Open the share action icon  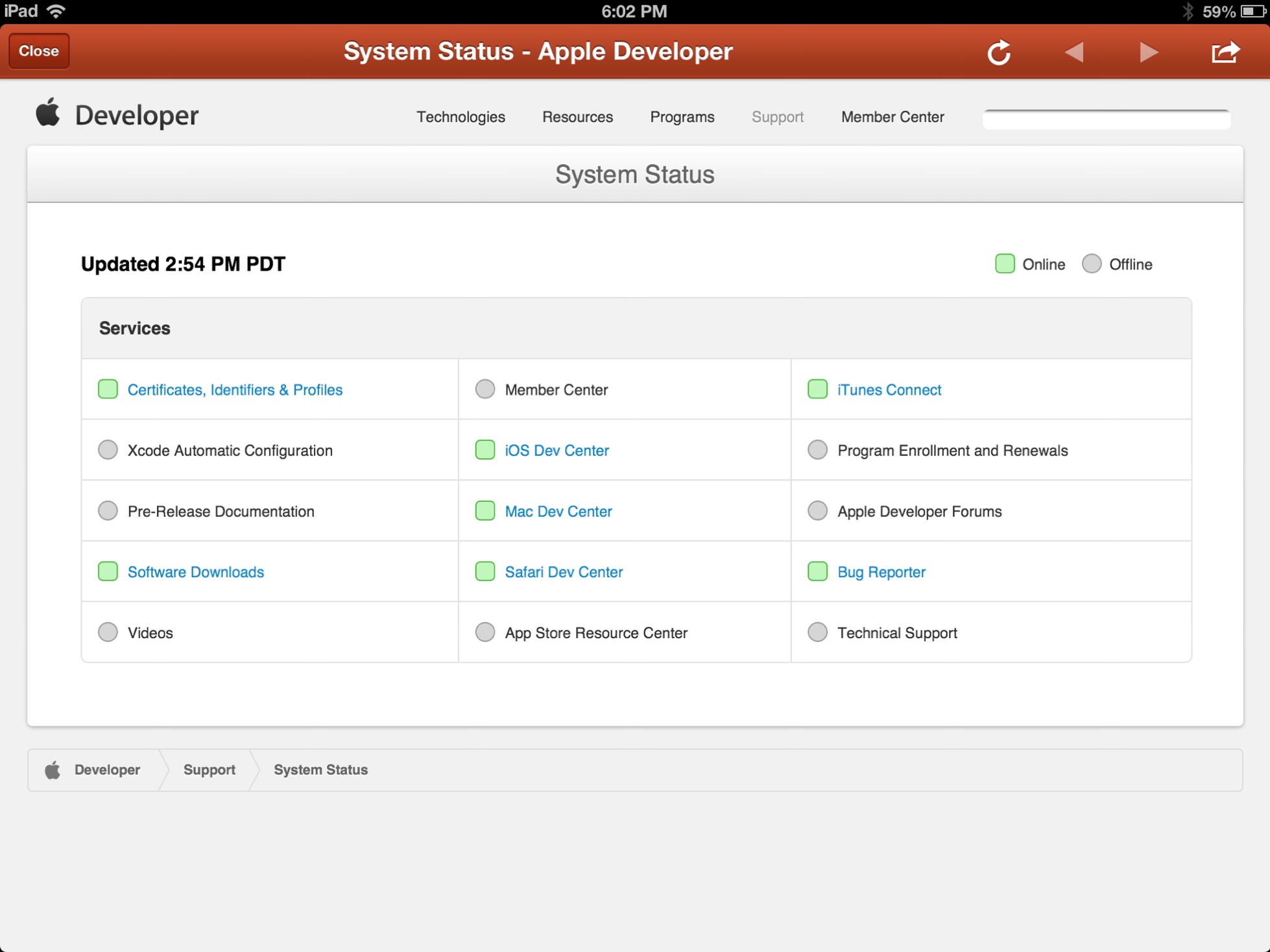tap(1225, 52)
